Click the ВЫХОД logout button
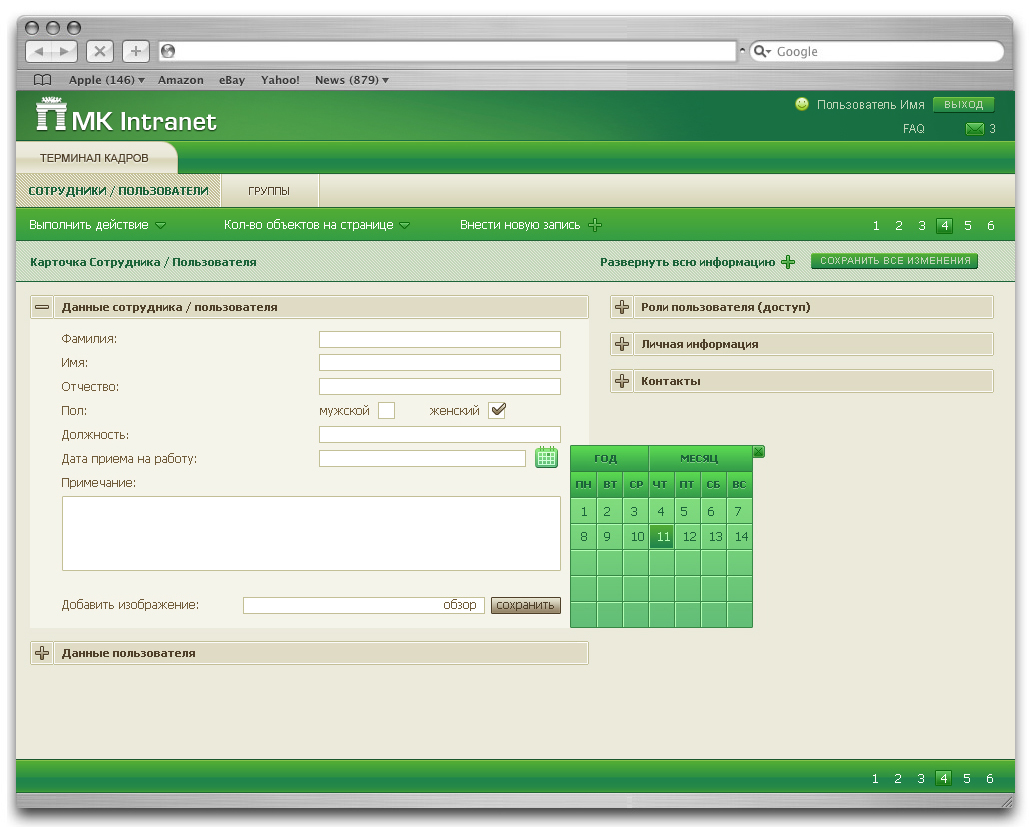 [x=963, y=104]
